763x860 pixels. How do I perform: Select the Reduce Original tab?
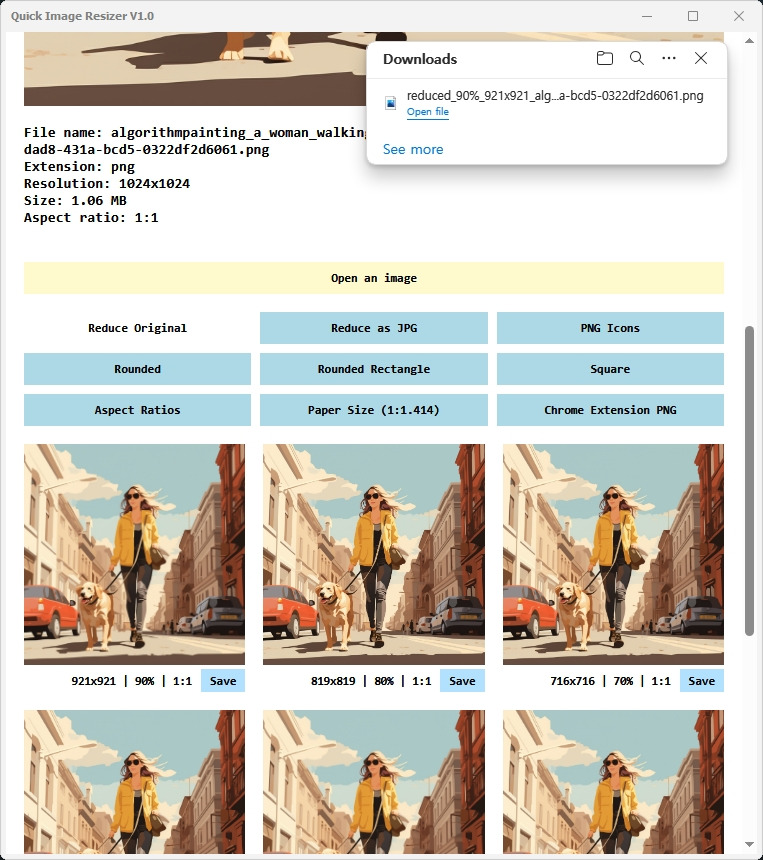137,328
